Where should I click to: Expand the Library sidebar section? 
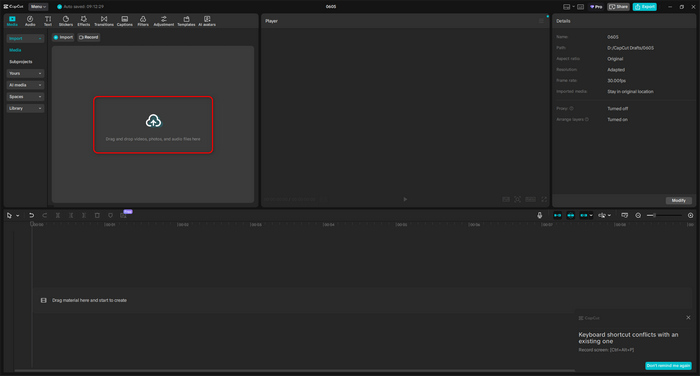coord(25,108)
